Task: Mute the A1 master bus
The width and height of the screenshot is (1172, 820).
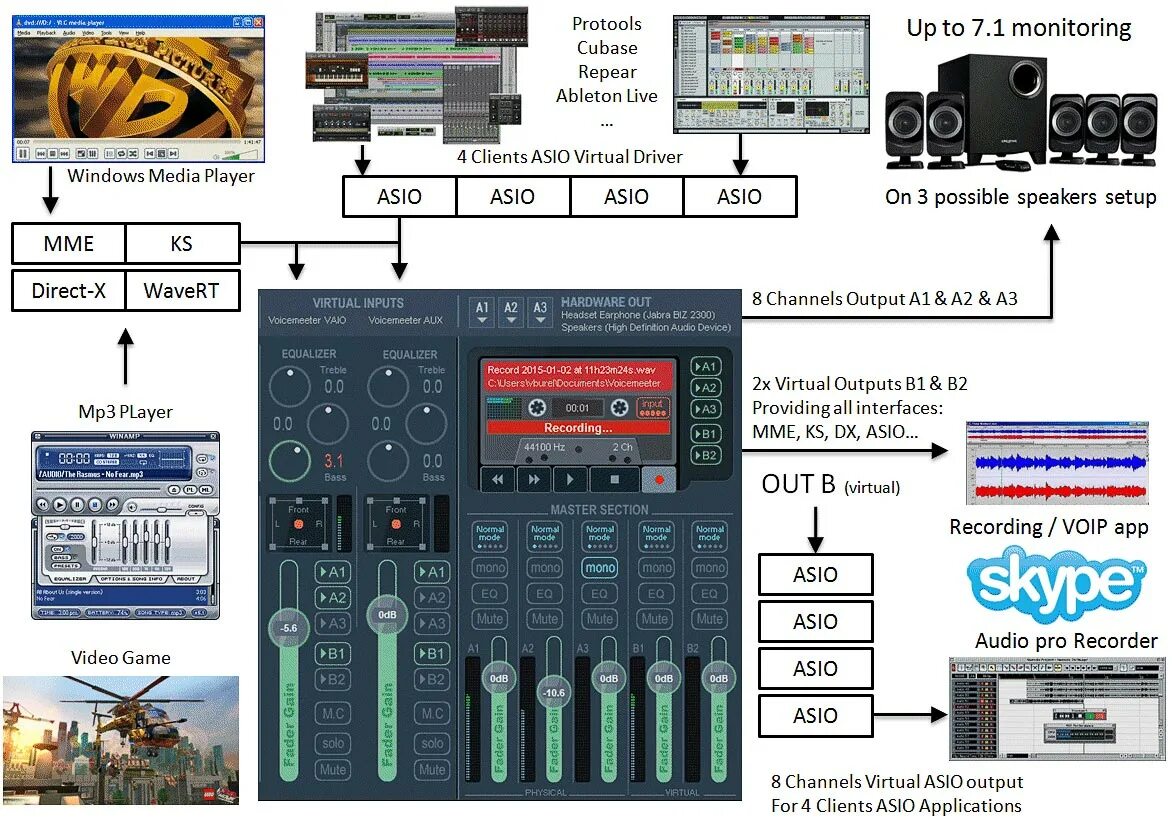Action: pos(490,619)
